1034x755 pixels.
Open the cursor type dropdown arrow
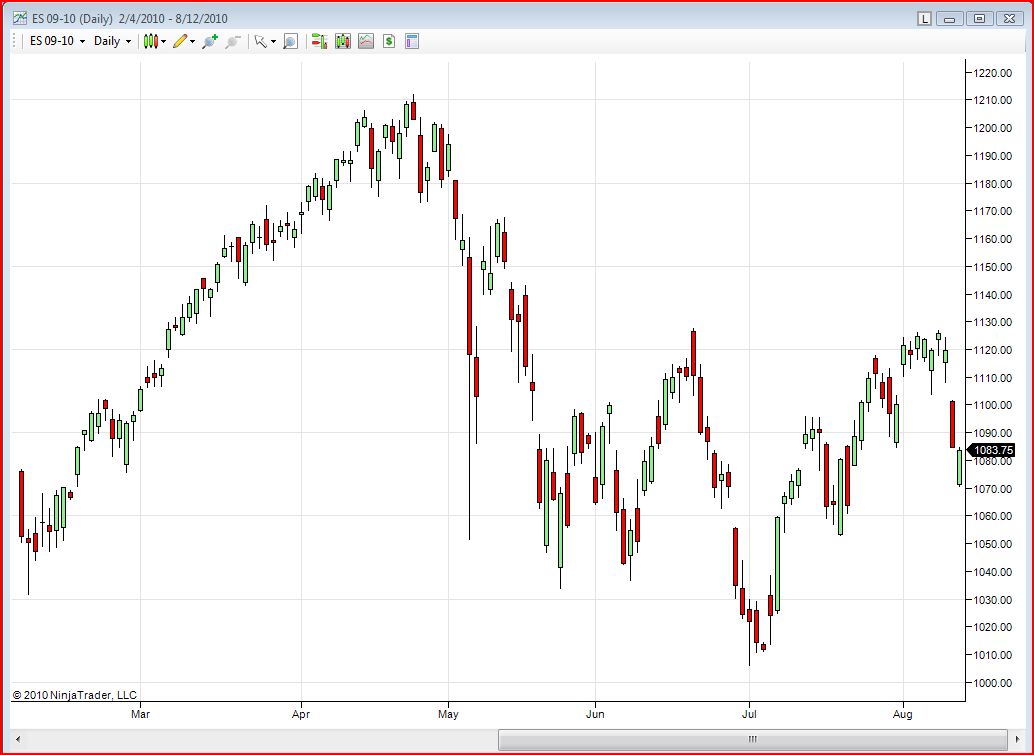(x=273, y=42)
